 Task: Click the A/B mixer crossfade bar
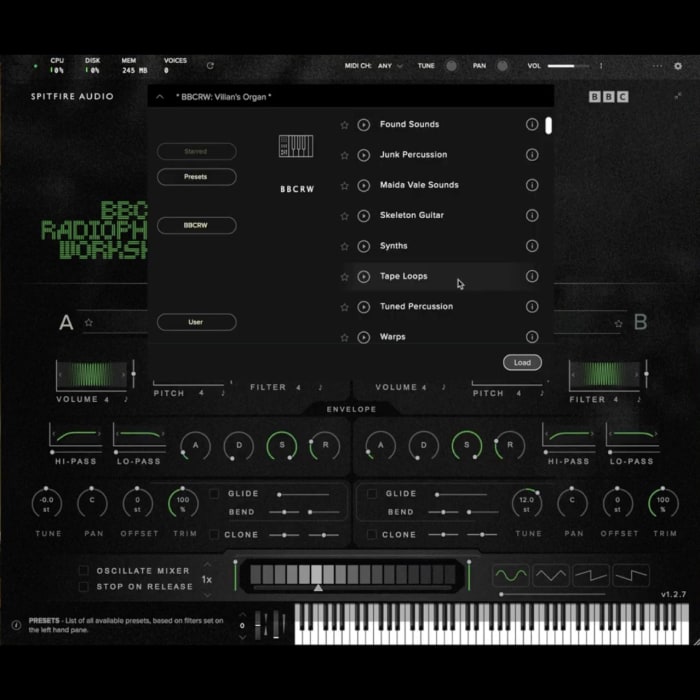(352, 575)
